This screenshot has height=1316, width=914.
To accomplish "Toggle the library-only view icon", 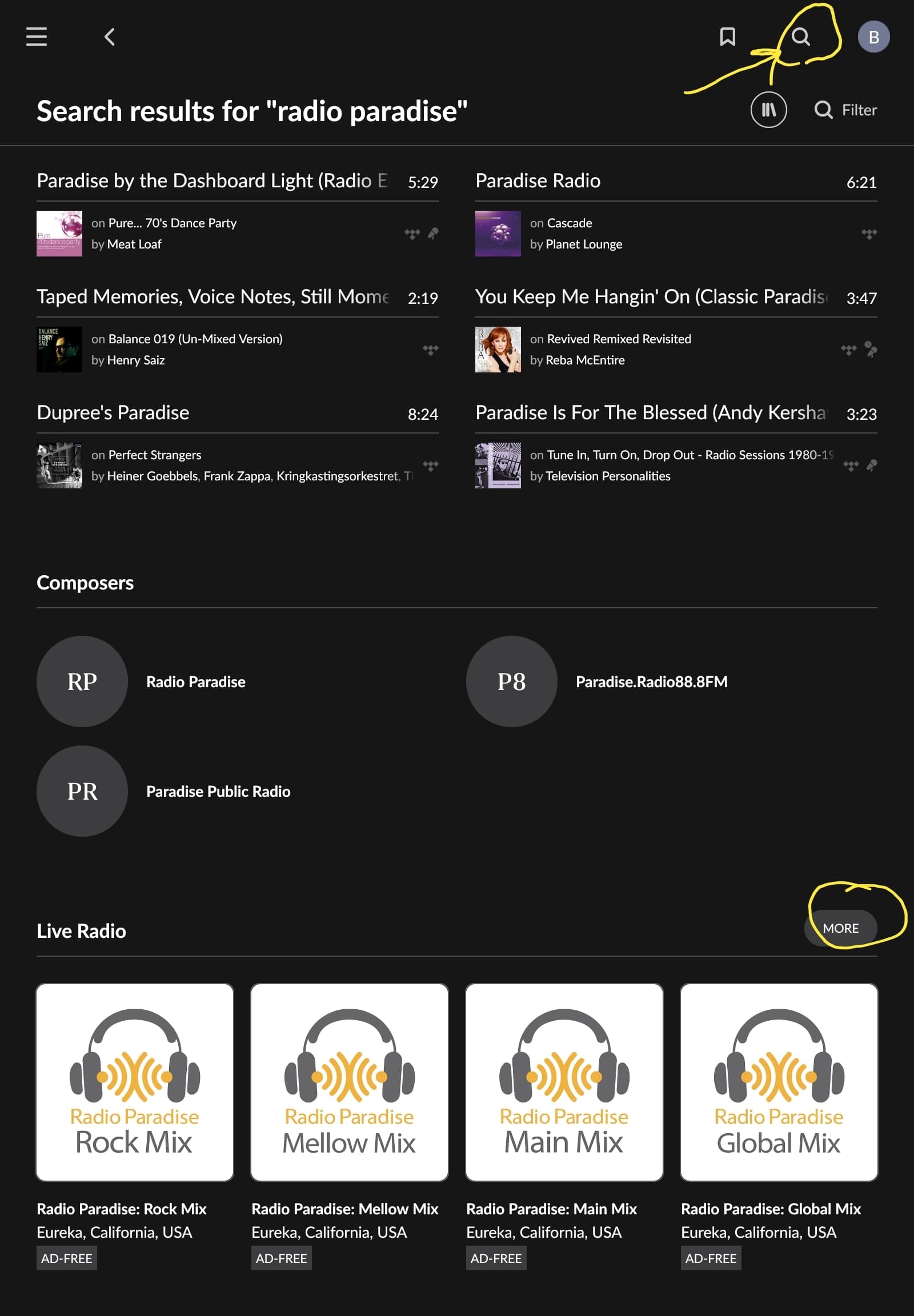I will point(768,109).
